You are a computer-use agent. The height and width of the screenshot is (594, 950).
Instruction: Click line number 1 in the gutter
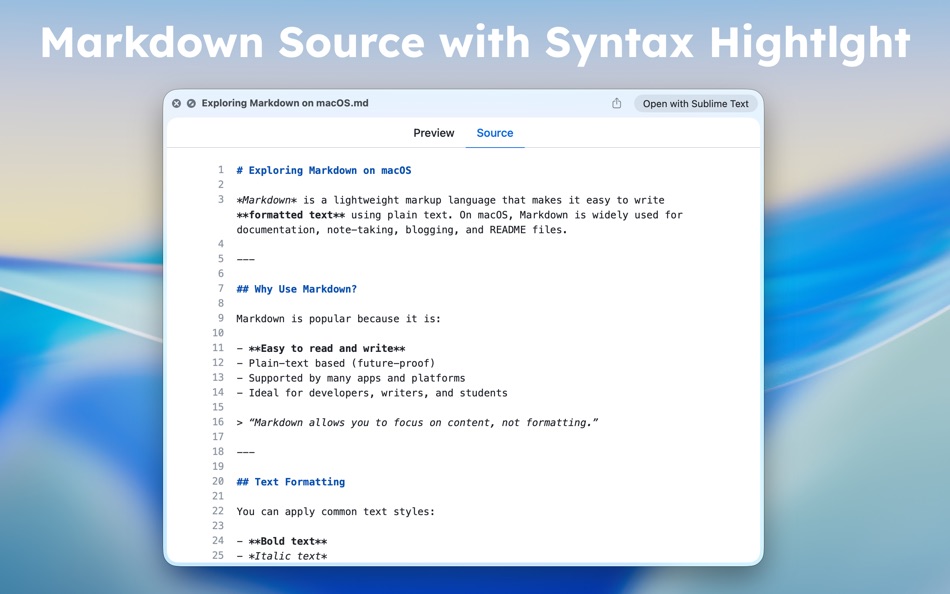(220, 170)
